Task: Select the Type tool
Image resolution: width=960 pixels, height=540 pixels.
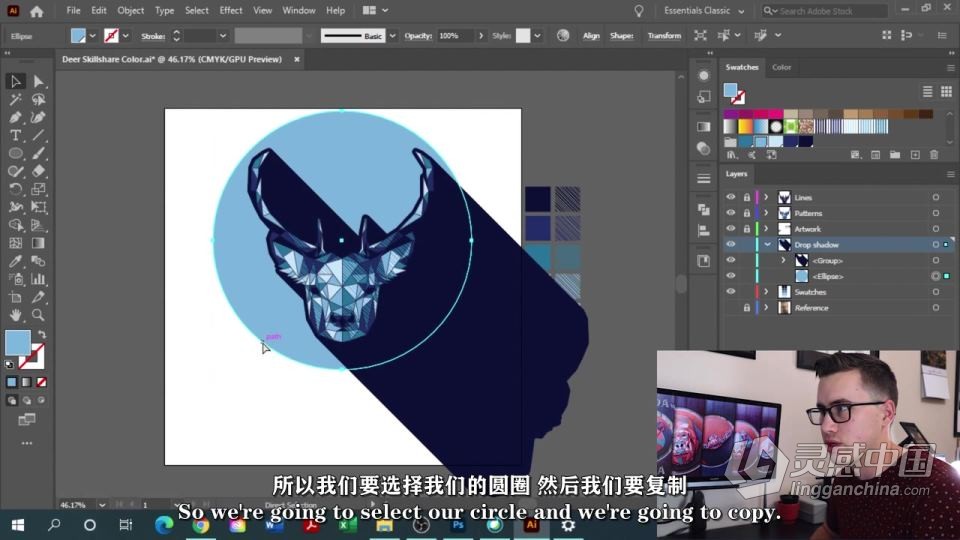Action: (x=15, y=135)
